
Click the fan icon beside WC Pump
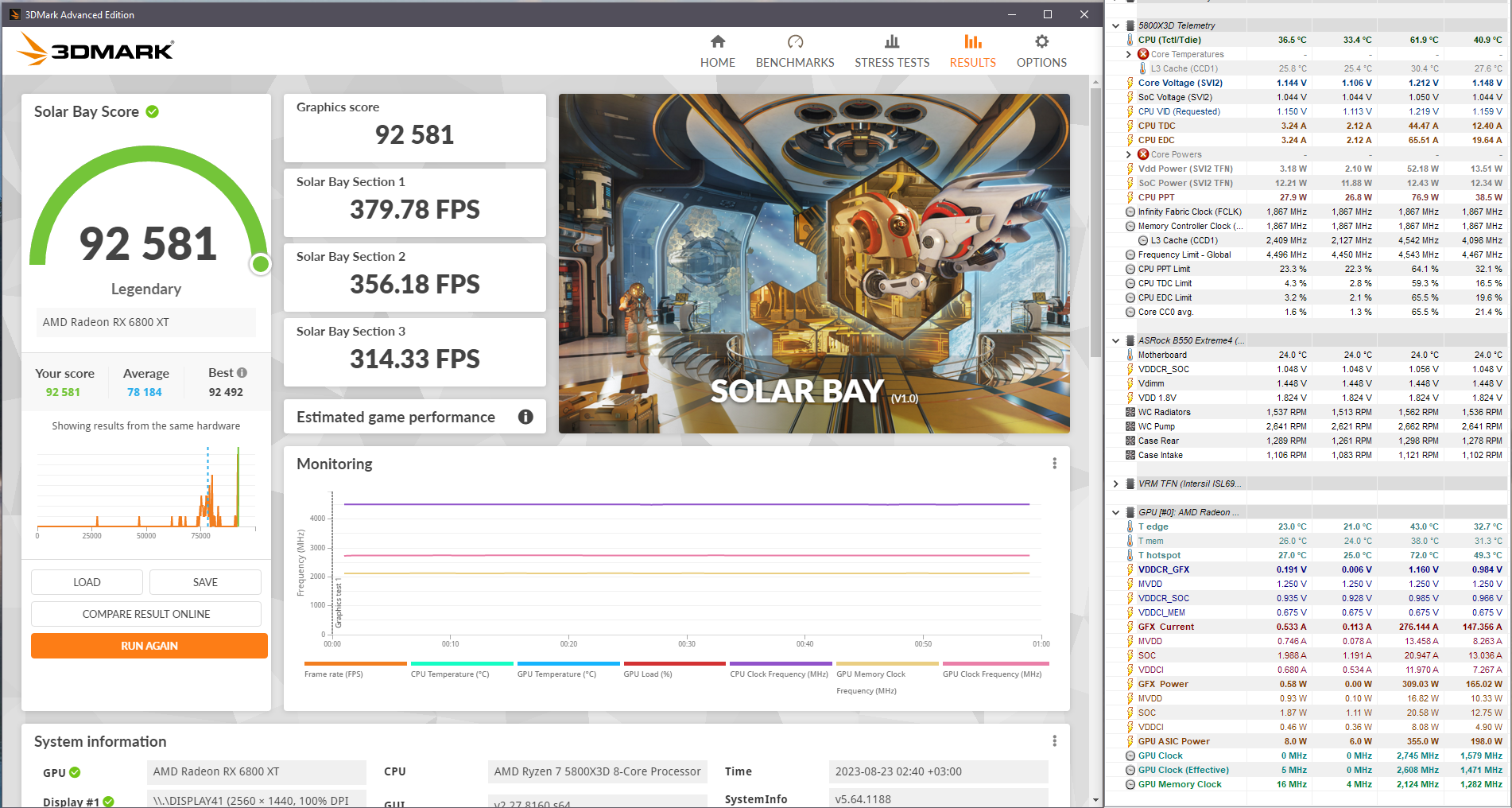coord(1130,426)
